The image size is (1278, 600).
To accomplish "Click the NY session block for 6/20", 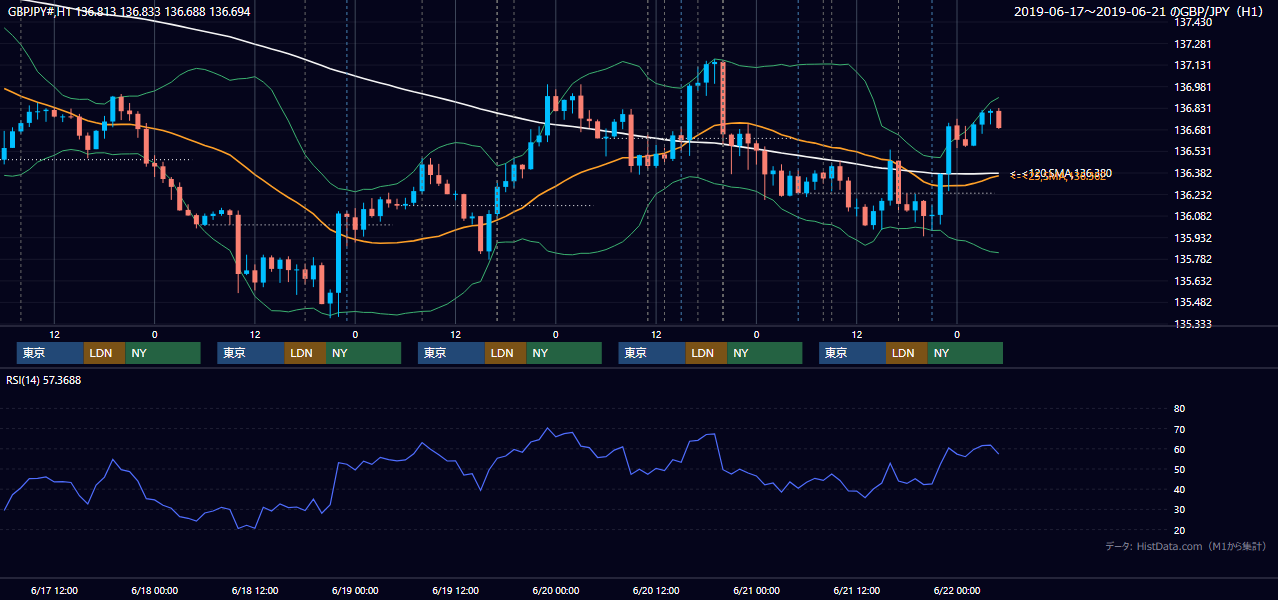I will 765,353.
